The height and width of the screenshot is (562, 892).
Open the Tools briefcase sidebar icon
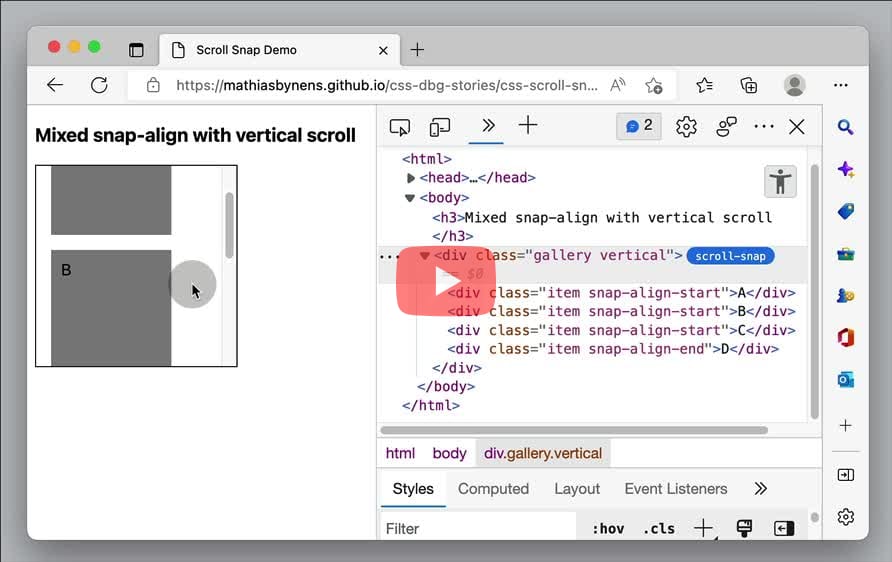click(845, 254)
